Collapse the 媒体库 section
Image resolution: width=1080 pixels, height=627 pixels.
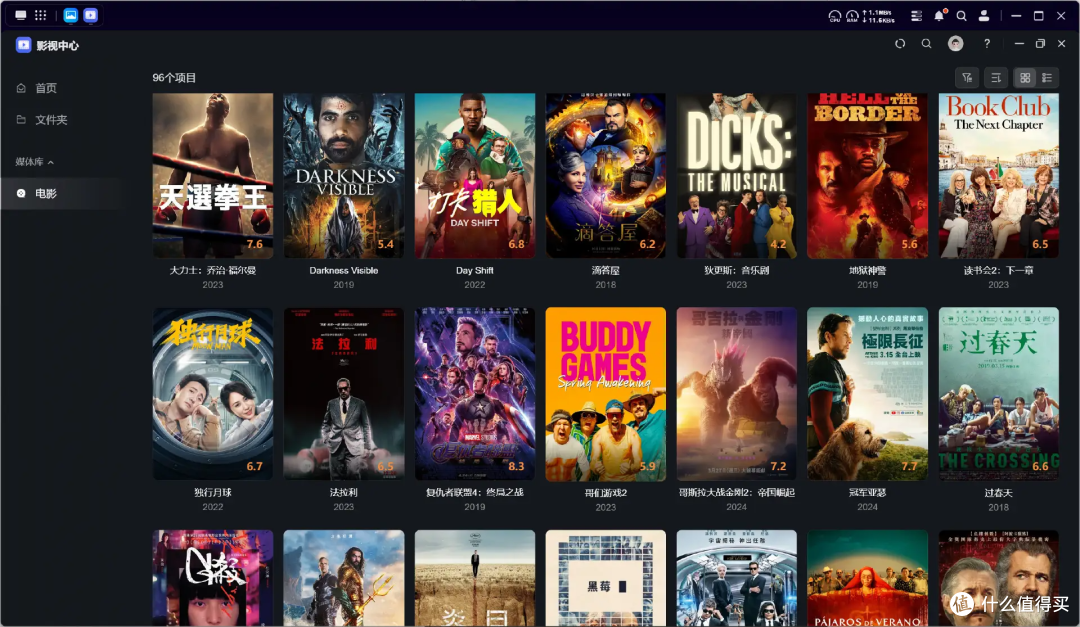tap(34, 162)
